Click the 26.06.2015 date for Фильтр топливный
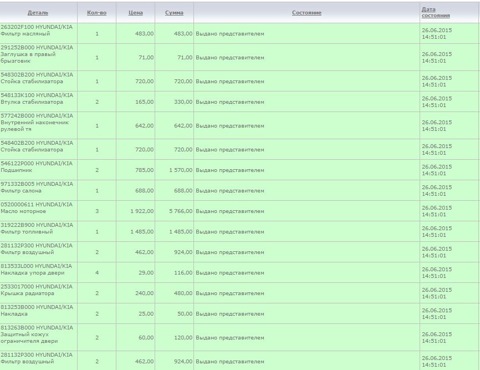 pyautogui.click(x=437, y=228)
